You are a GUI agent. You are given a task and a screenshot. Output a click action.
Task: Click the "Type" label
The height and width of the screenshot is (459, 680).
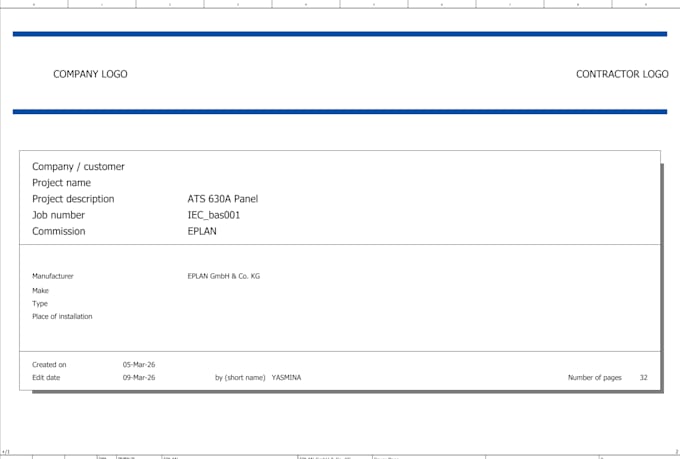pyautogui.click(x=40, y=304)
